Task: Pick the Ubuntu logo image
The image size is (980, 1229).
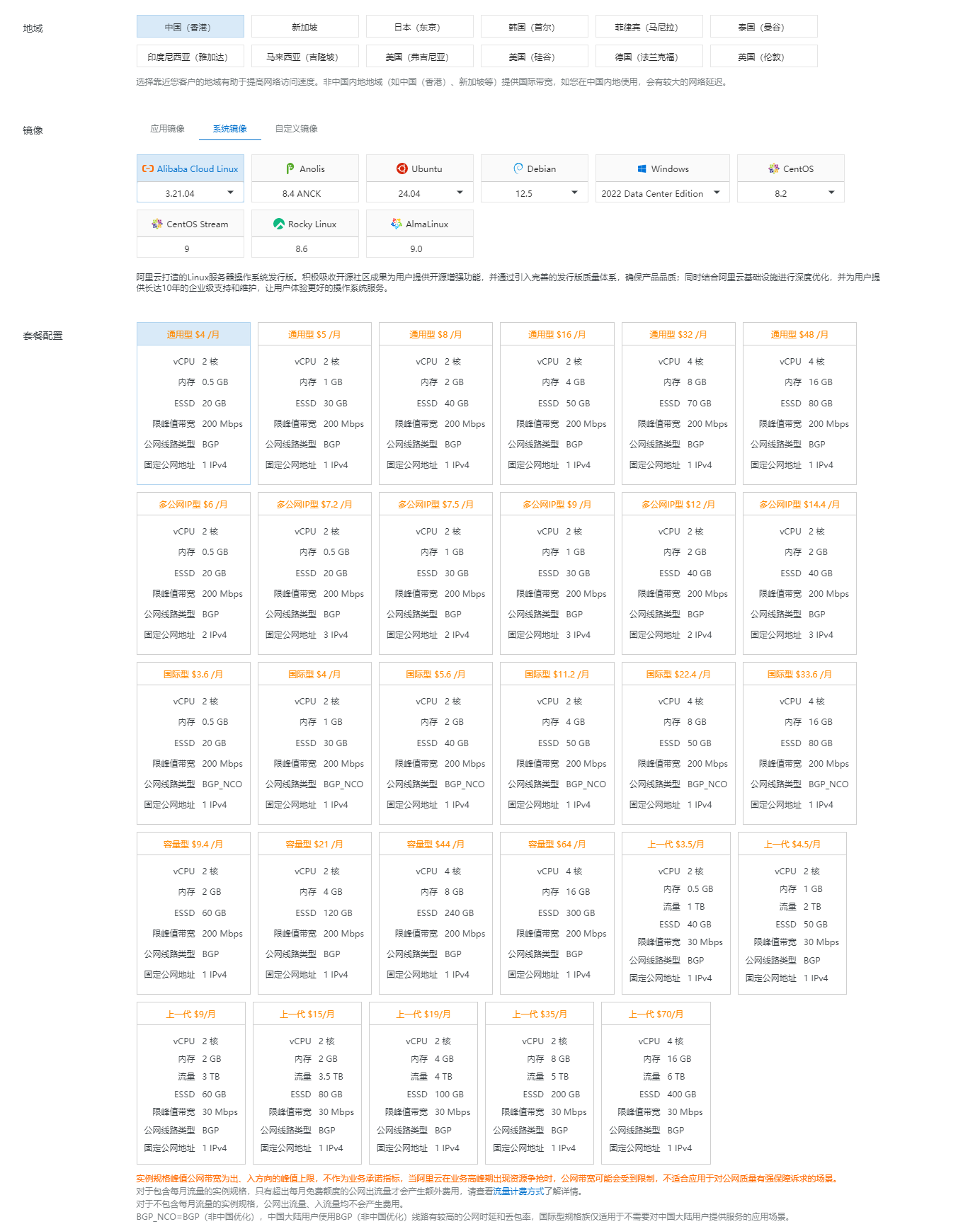Action: [402, 169]
